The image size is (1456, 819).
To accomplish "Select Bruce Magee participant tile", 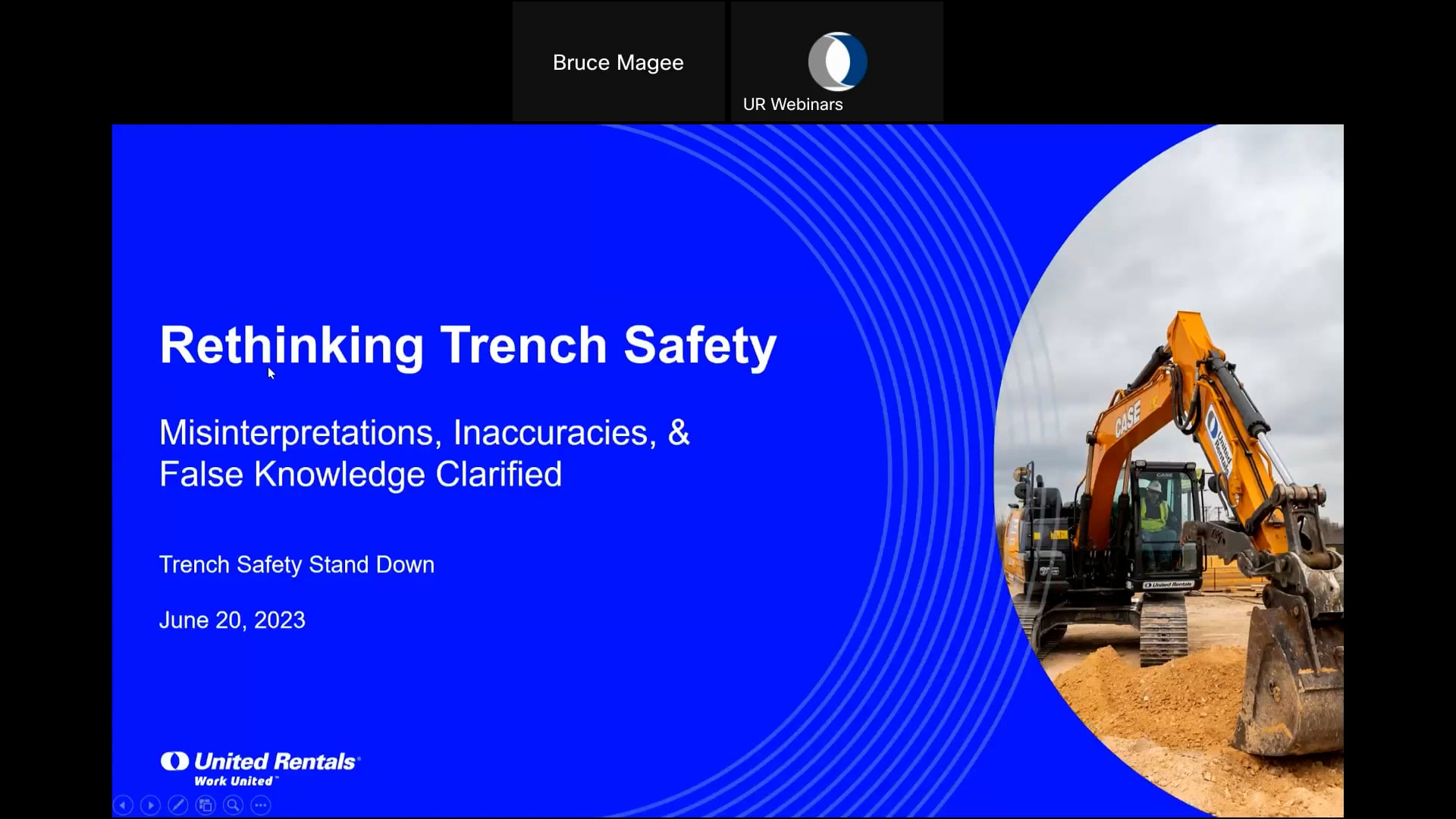I will [618, 61].
